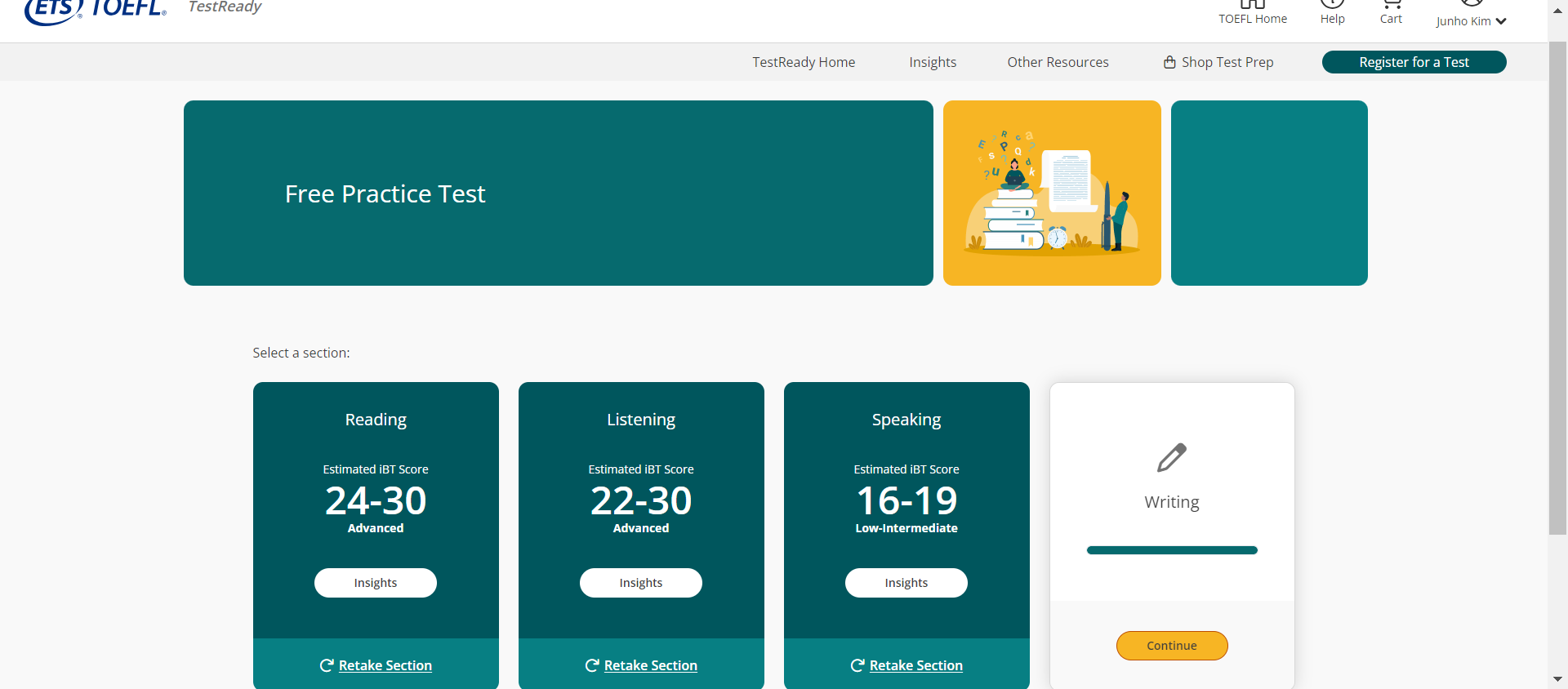Click the shopping bag icon beside Shop Test Prep

click(x=1169, y=62)
